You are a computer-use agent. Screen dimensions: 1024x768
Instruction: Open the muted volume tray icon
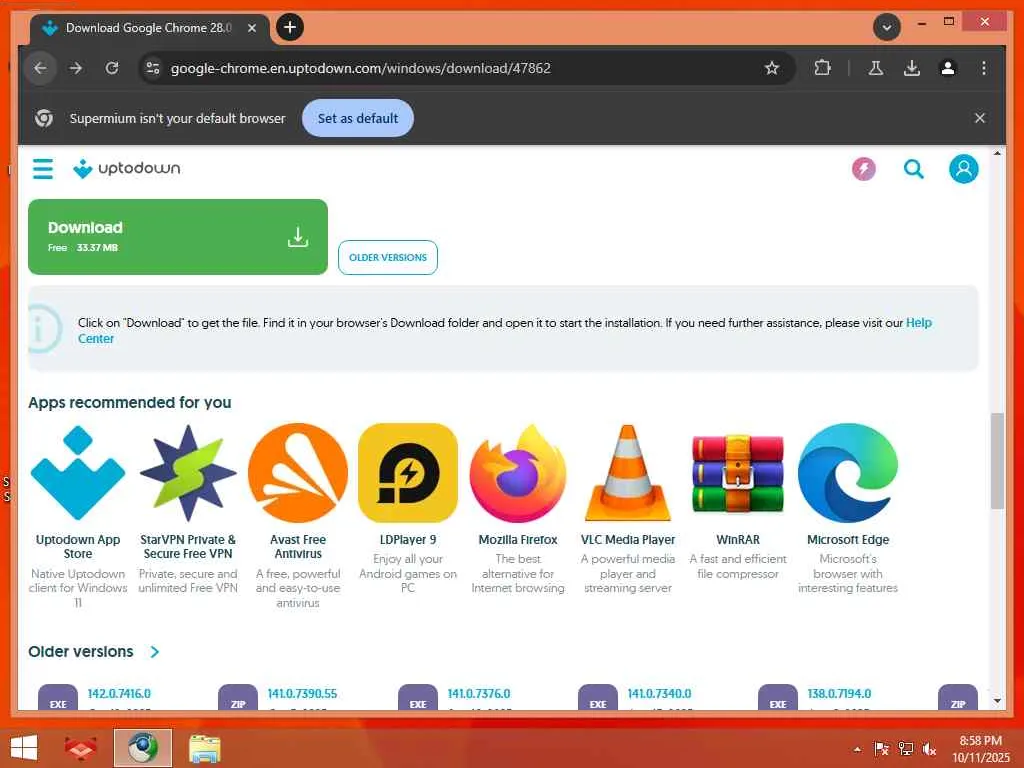coord(929,749)
